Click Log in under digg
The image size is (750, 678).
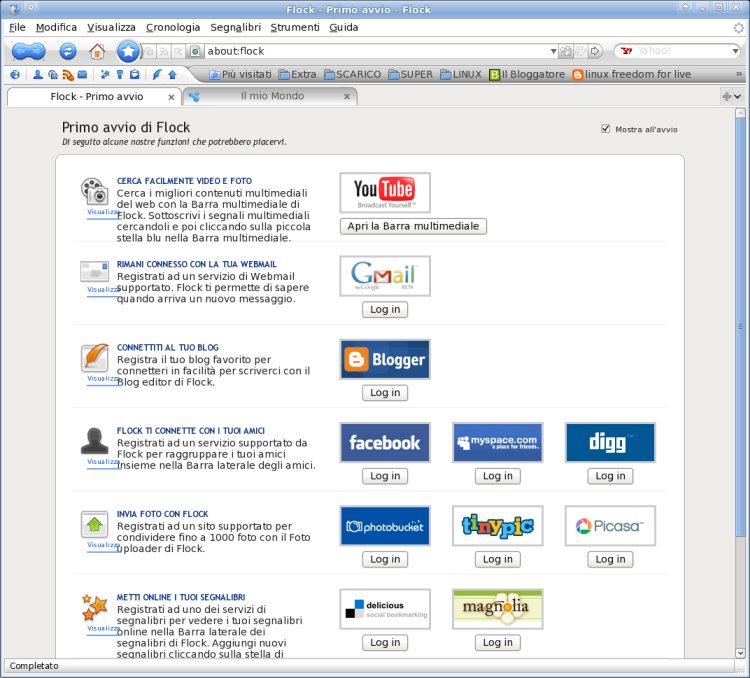[610, 476]
